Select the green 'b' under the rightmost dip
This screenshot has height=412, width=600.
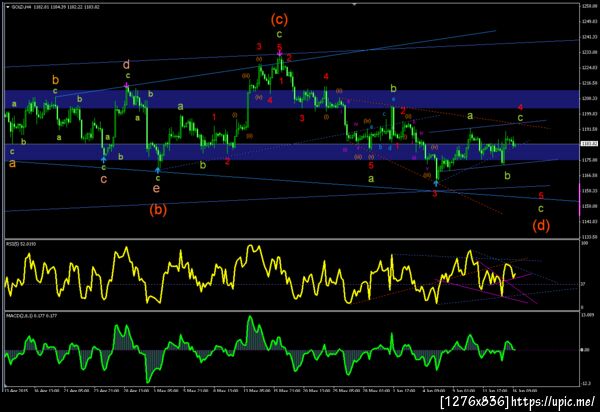click(x=507, y=176)
